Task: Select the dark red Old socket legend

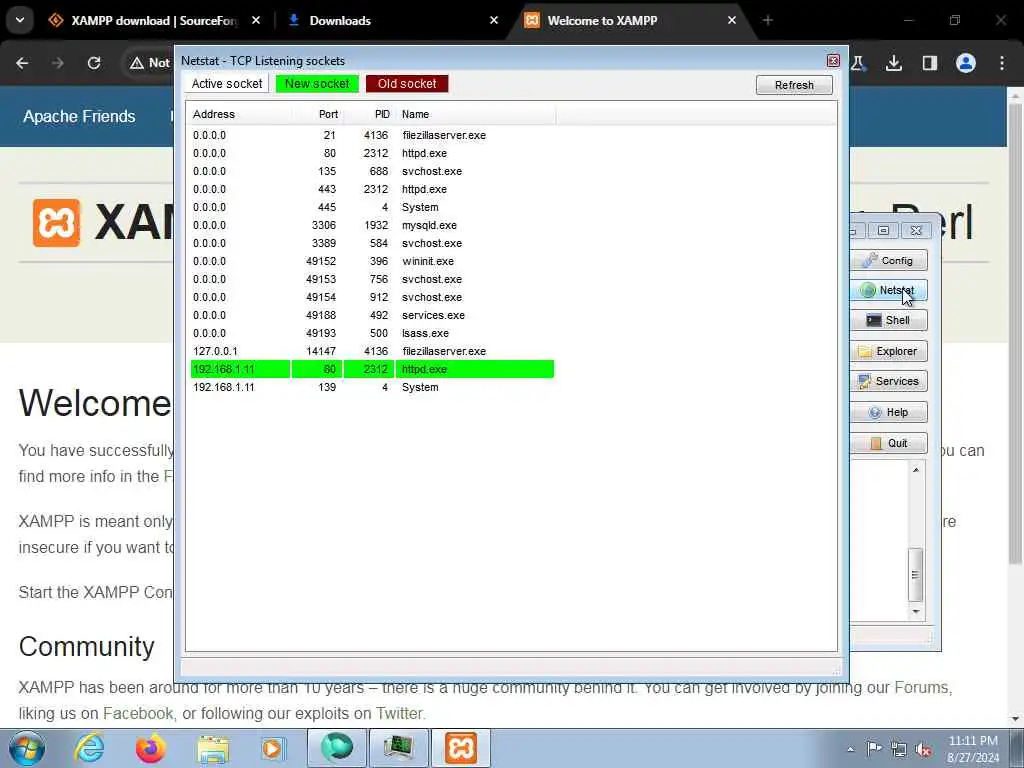Action: (407, 84)
